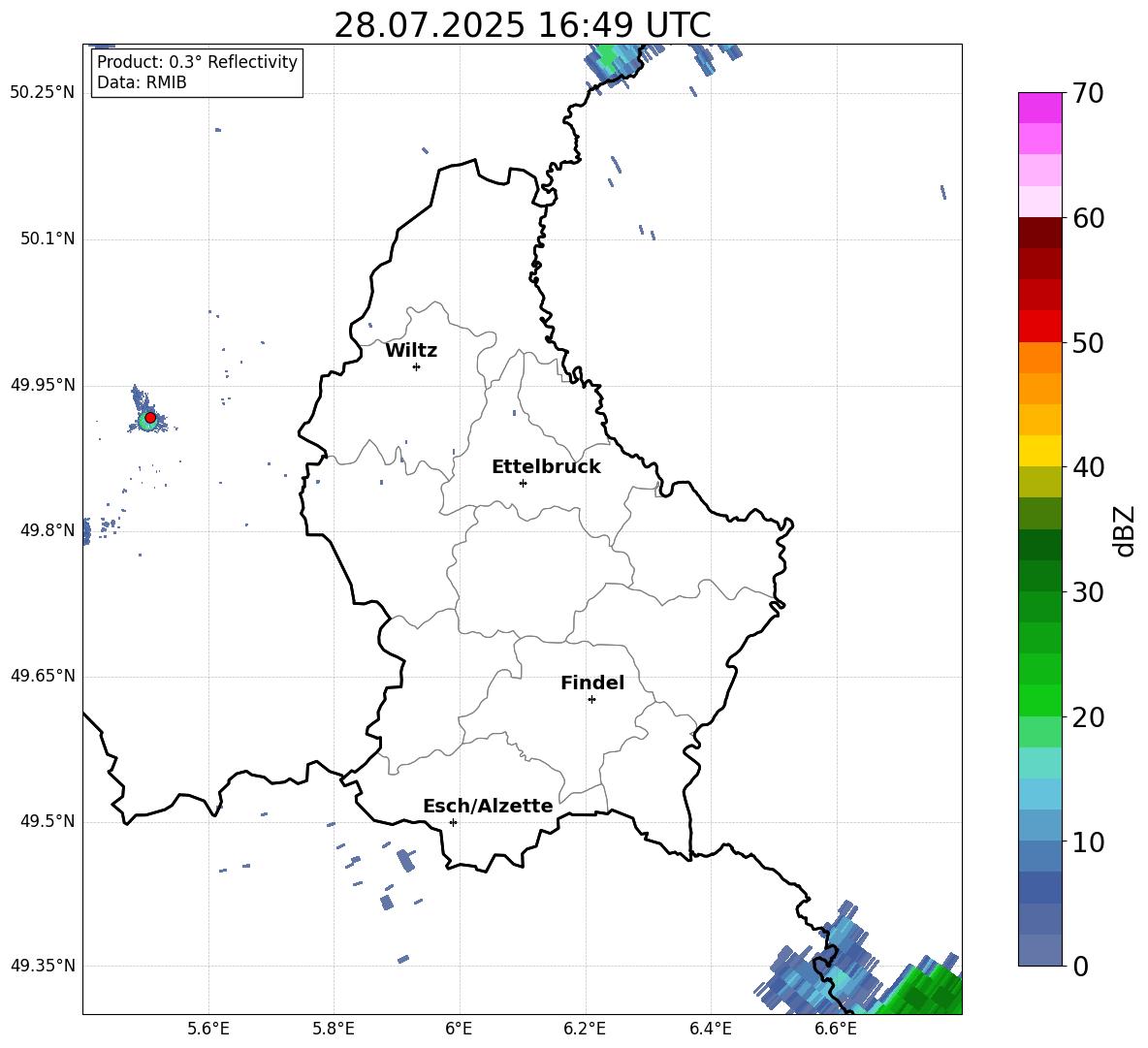The width and height of the screenshot is (1148, 1048).
Task: Pick the yellow swatch just above 40 dBZ
Action: tap(1039, 451)
